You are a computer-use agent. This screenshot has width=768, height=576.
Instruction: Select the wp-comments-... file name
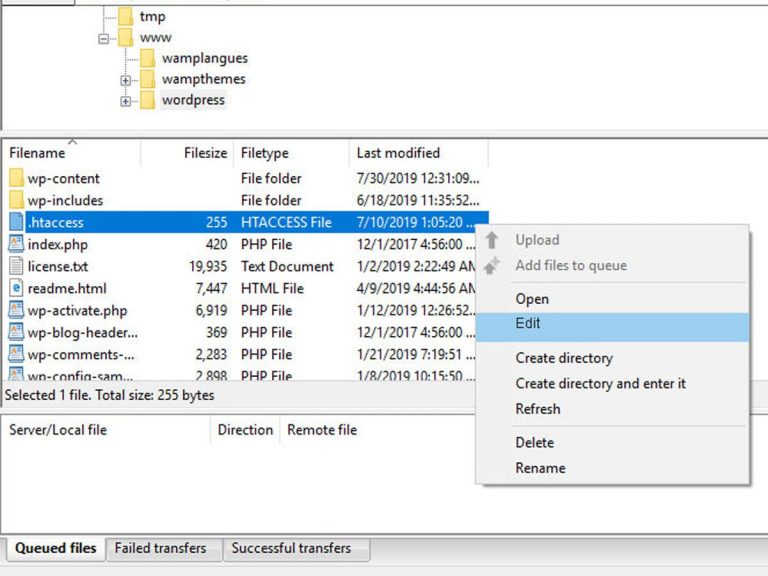[81, 355]
